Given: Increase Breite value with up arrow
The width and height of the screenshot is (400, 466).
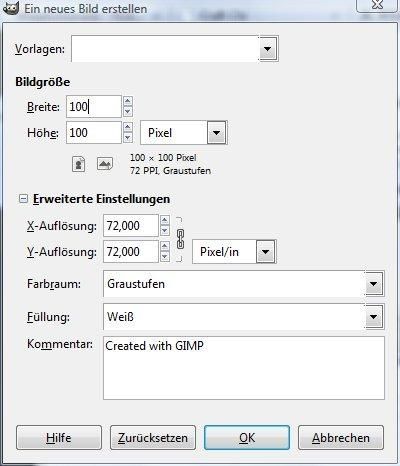Looking at the screenshot, I should (x=128, y=101).
